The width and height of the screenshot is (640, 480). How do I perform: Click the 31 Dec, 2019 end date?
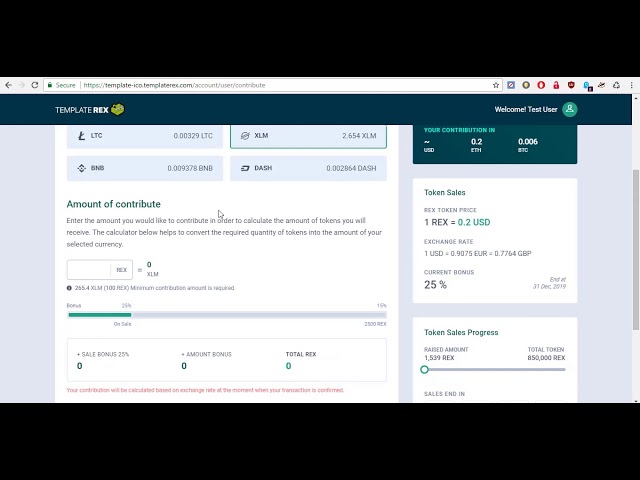[x=549, y=287]
